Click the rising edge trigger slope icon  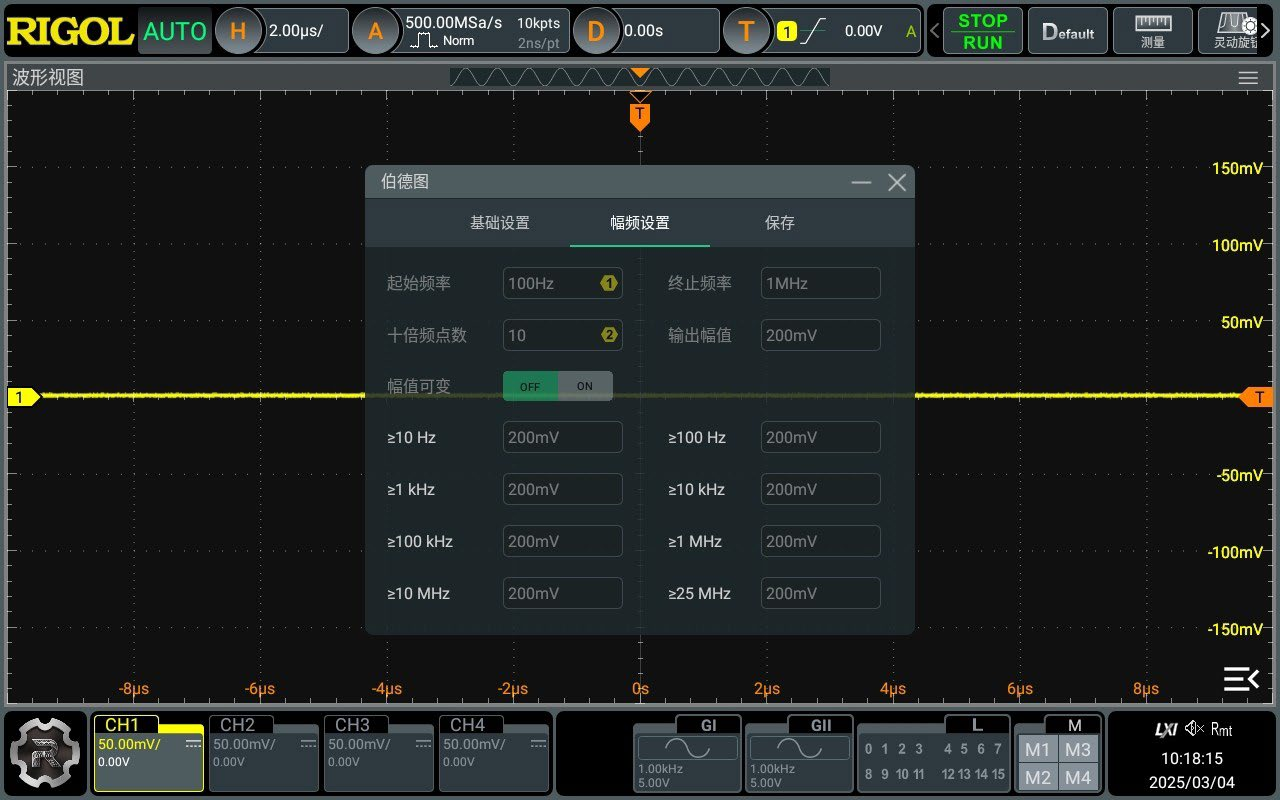[813, 31]
